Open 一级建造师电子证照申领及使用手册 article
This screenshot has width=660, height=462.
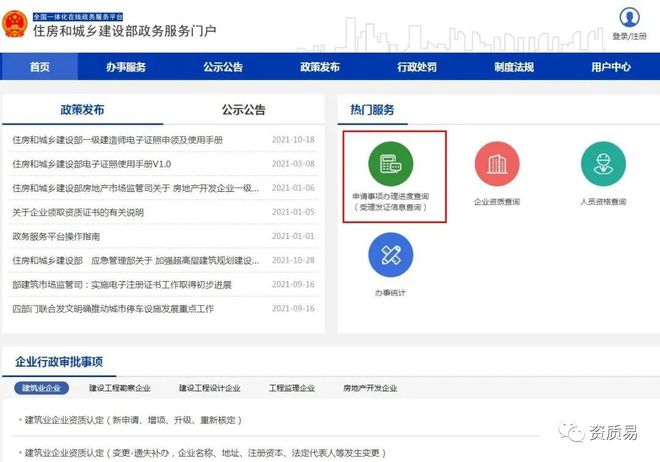pos(117,140)
